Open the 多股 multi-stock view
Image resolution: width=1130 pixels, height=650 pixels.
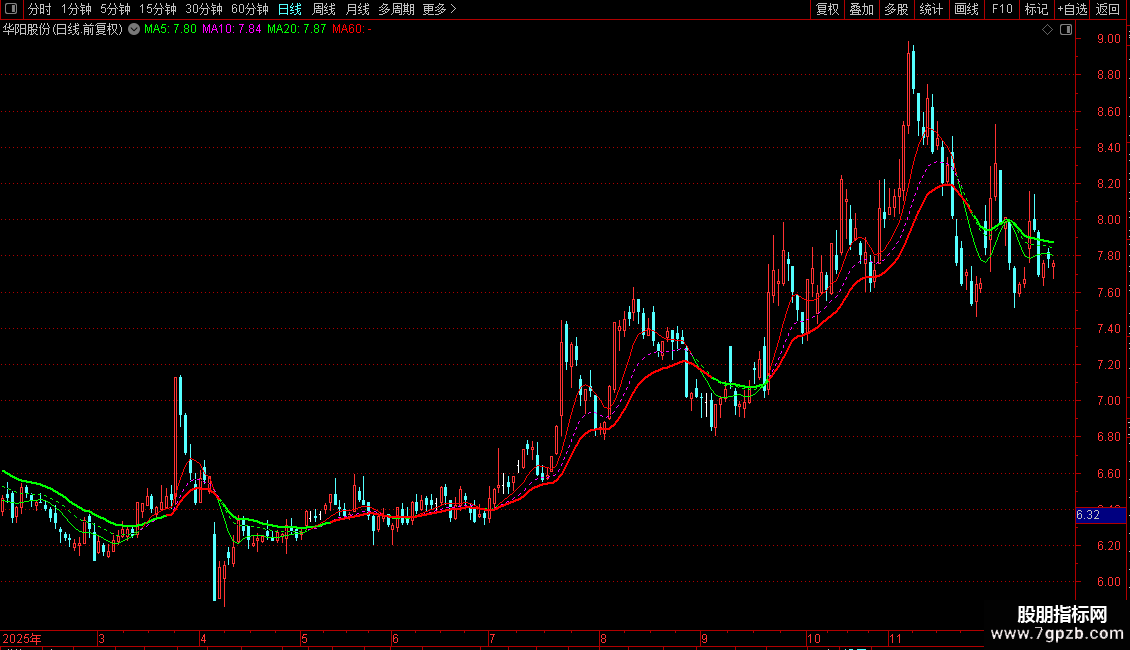(x=897, y=9)
